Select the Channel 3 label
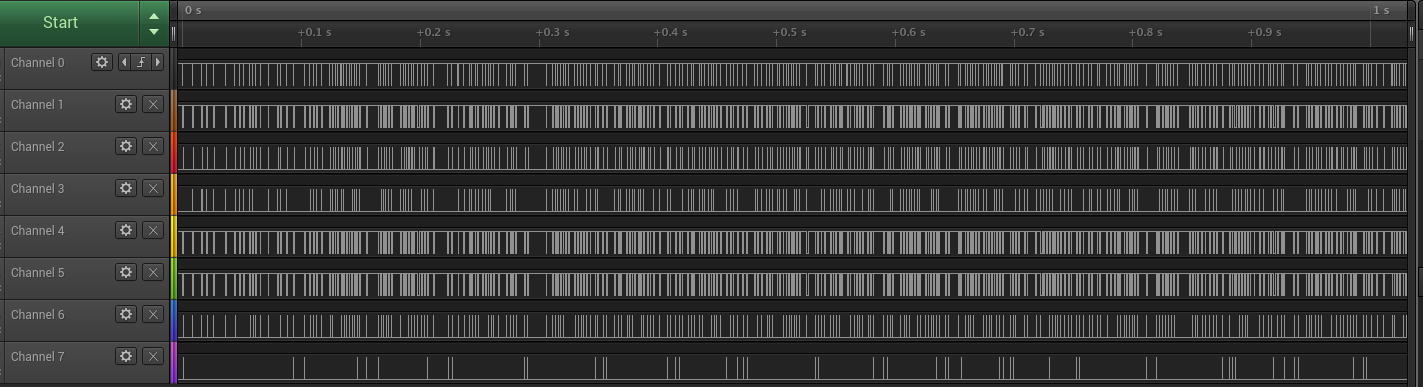Viewport: 1423px width, 387px height. [x=37, y=189]
